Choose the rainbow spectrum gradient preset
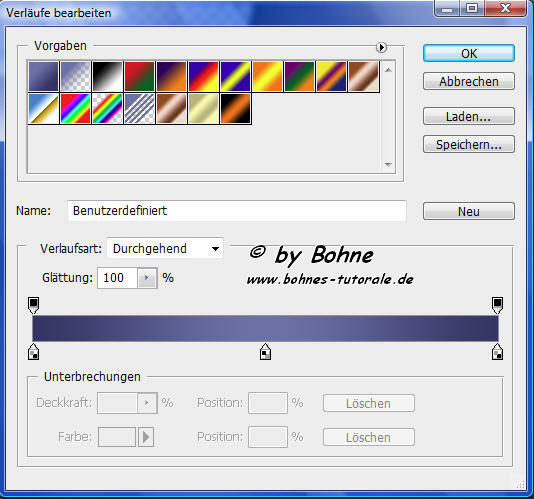The width and height of the screenshot is (534, 499). click(75, 109)
